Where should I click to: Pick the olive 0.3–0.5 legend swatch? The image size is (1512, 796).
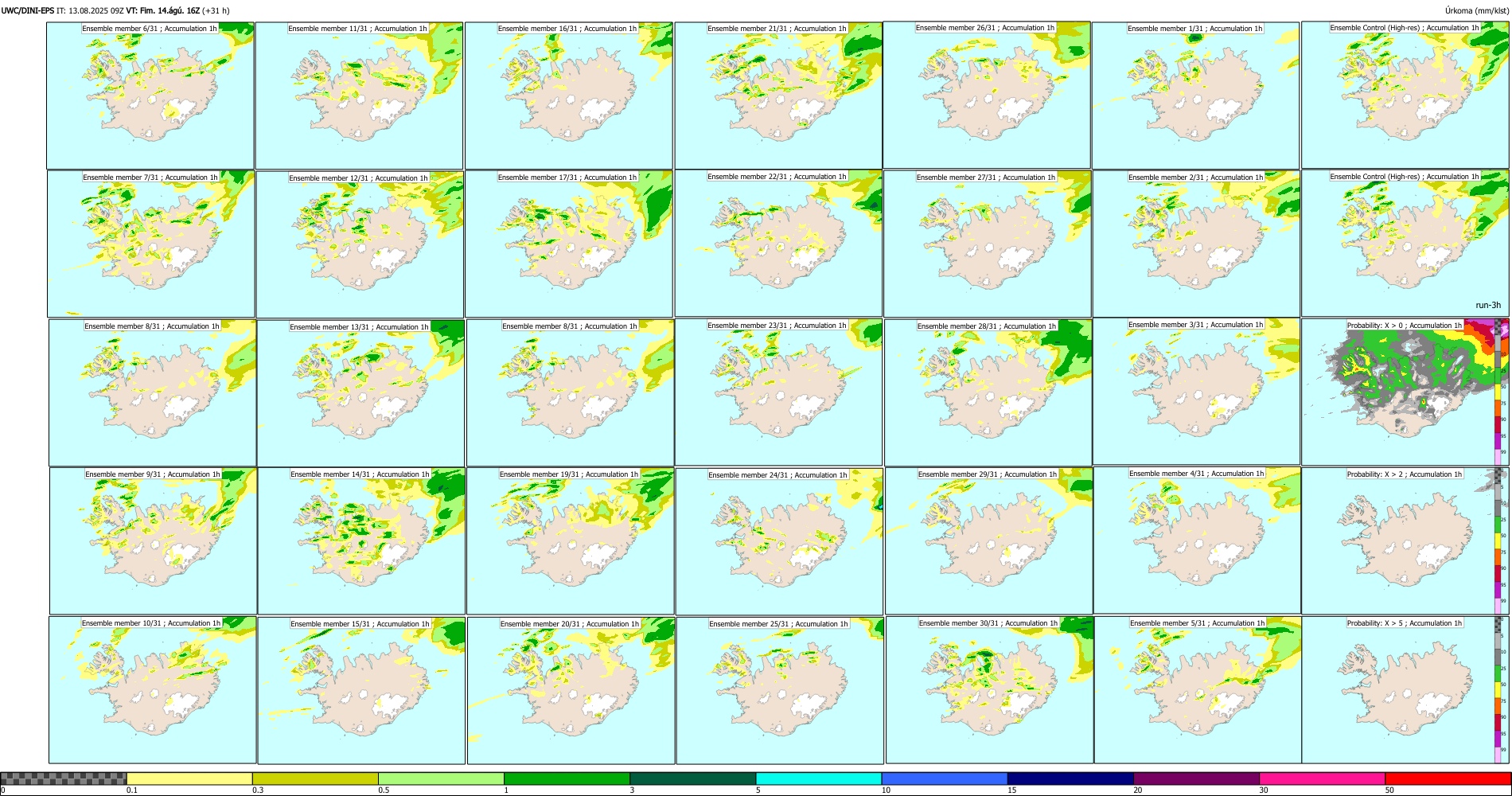pyautogui.click(x=315, y=778)
